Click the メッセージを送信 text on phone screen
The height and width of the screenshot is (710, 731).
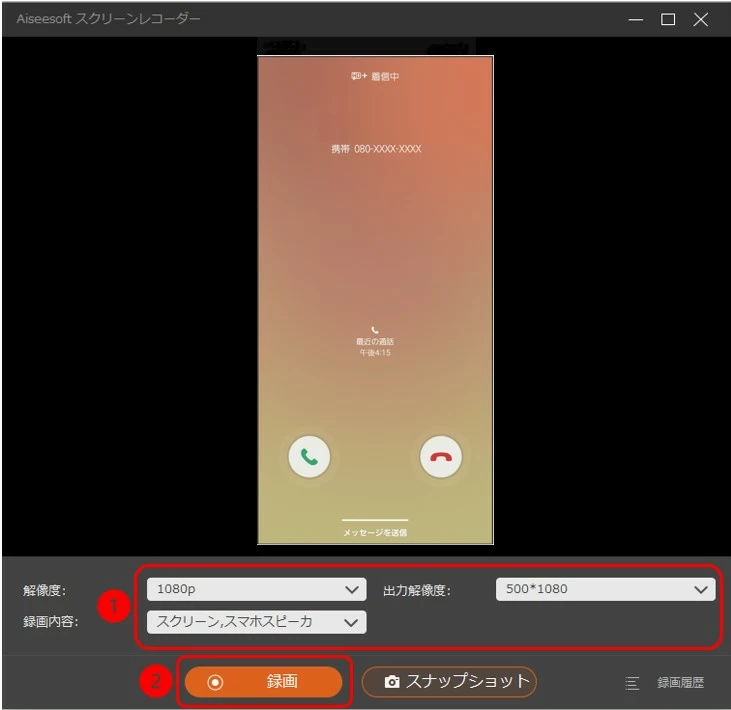[x=375, y=532]
